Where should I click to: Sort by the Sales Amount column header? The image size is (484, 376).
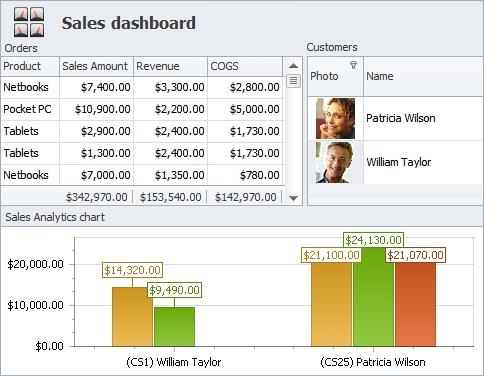96,66
